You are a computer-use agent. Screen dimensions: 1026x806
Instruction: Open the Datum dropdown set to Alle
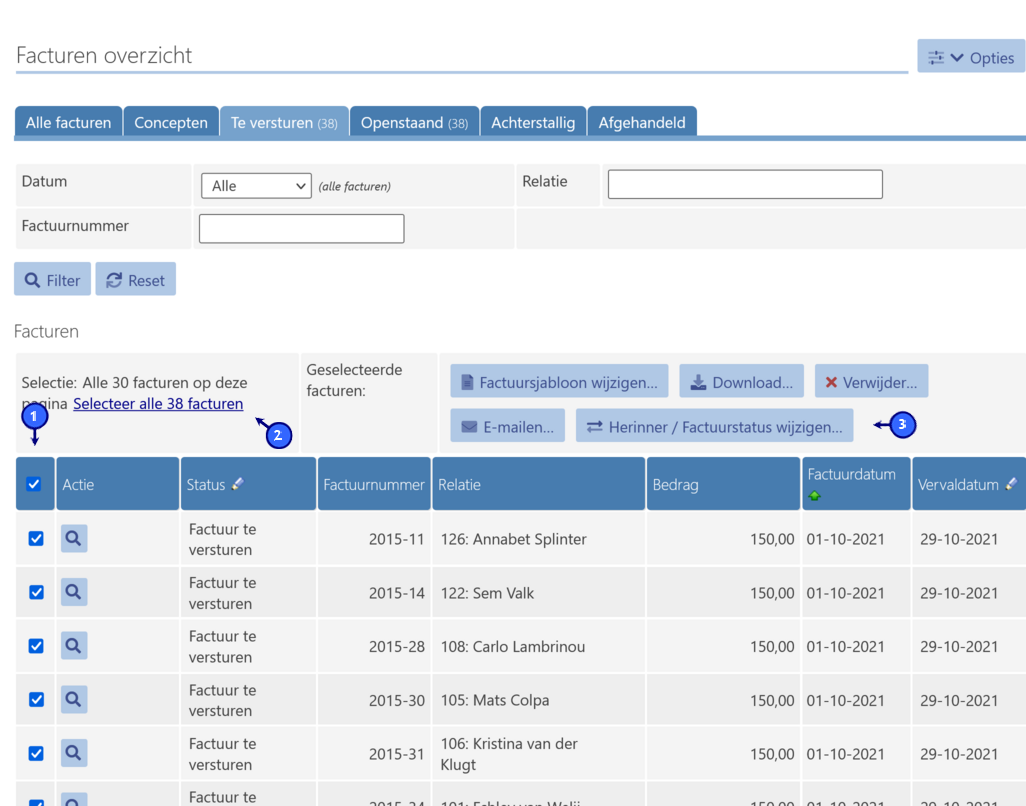point(256,186)
